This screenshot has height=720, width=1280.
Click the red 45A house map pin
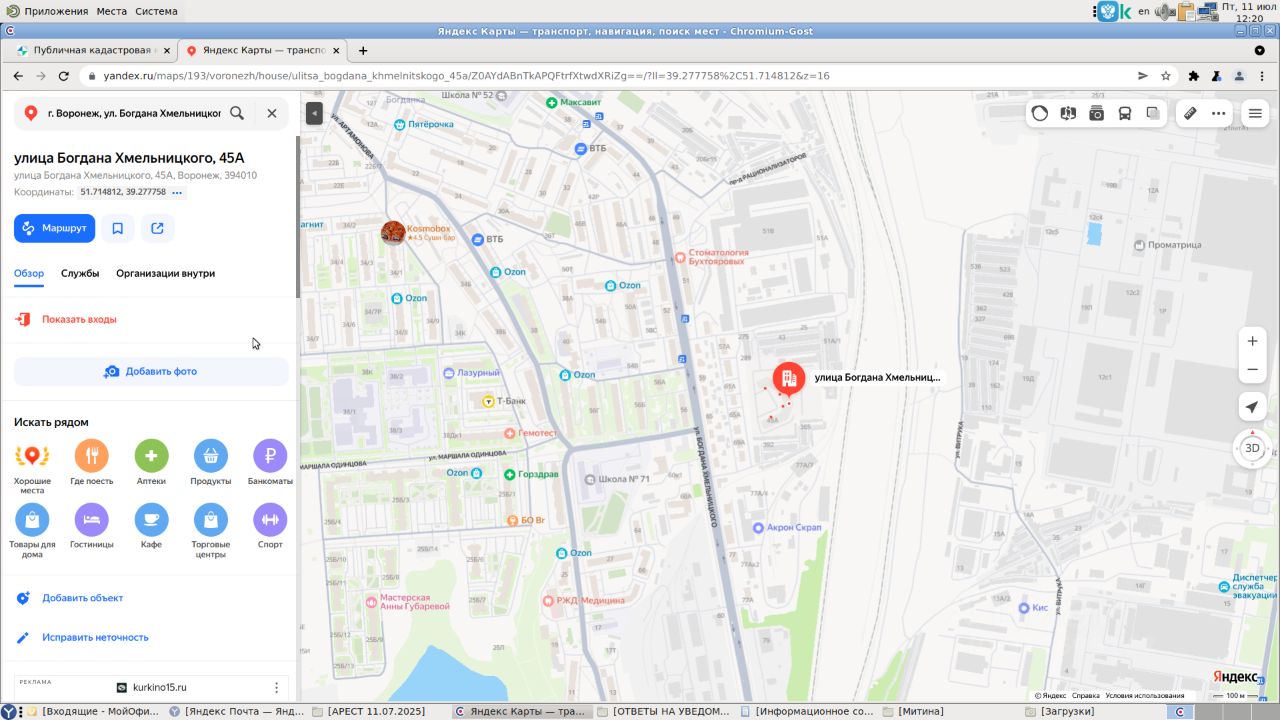[788, 380]
